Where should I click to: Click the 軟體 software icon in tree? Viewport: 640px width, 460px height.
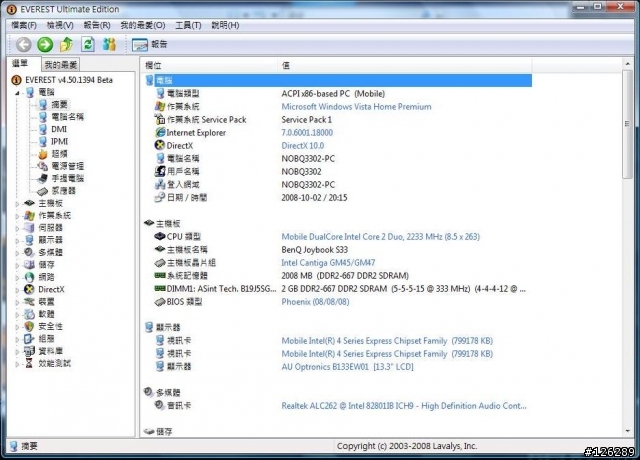[29, 314]
